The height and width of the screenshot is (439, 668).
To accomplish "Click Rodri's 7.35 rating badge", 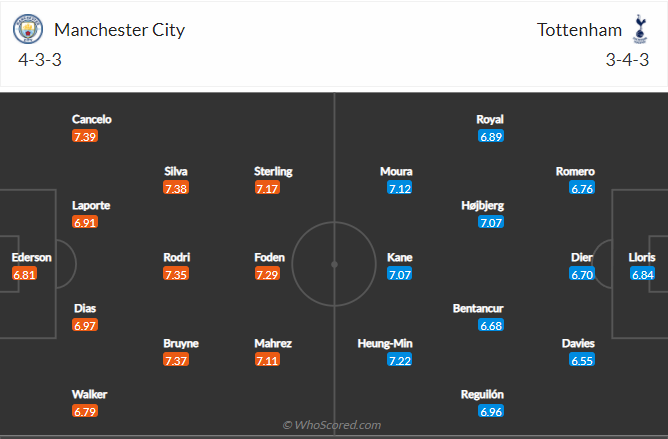I will [177, 274].
